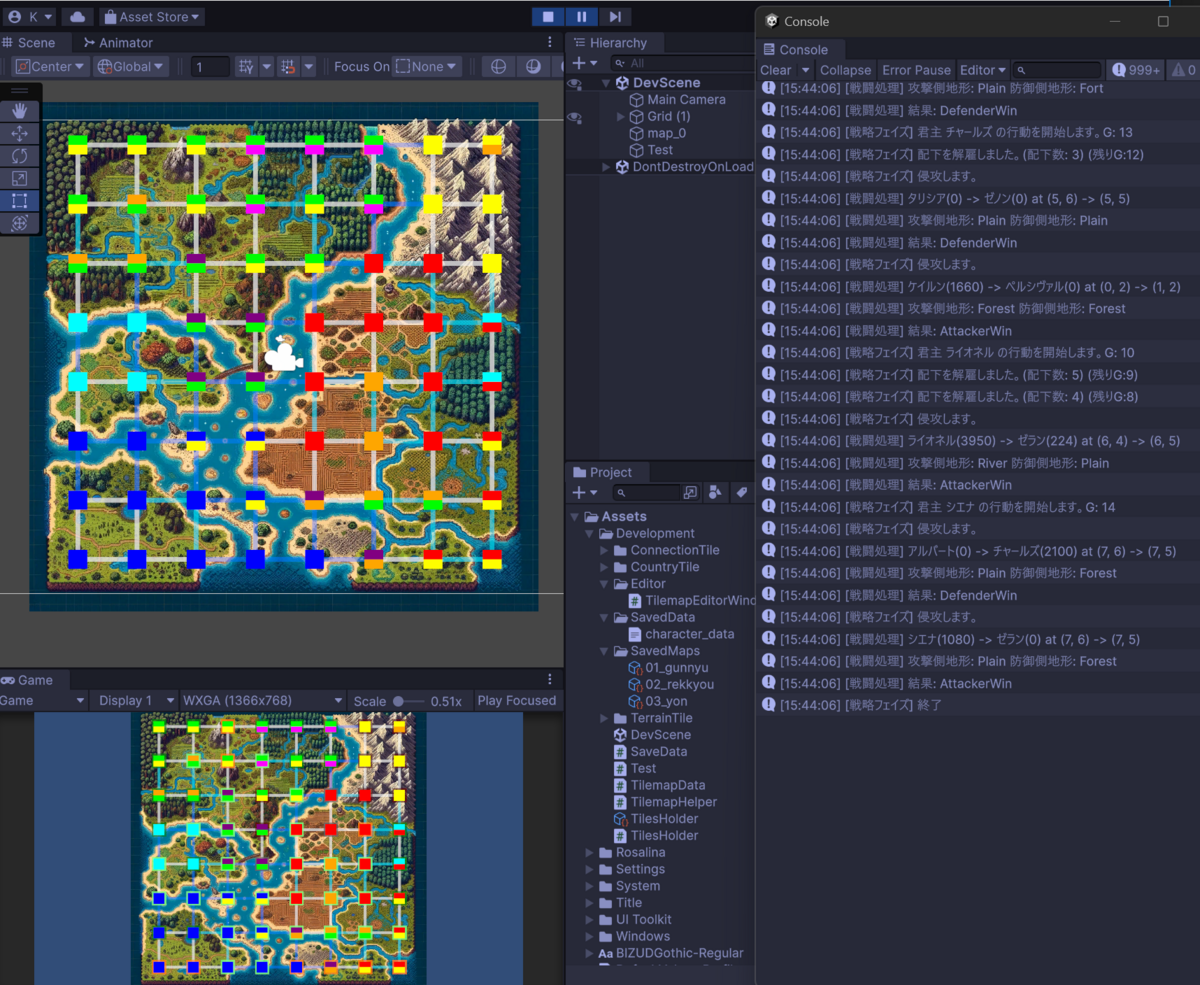
Task: Activate the Rotate tool
Action: [20, 156]
